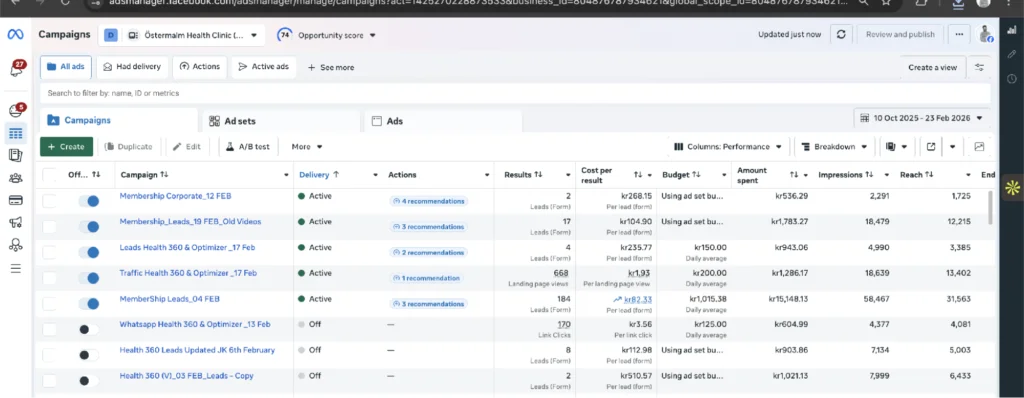Image resolution: width=1024 pixels, height=398 pixels.
Task: Select the Campaigns table icon in sidebar
Action: coord(16,134)
